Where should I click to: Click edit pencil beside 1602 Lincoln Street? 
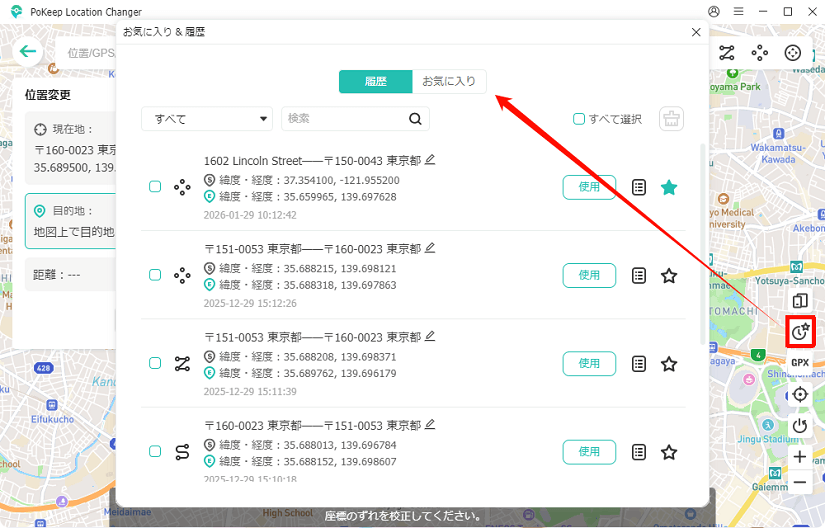click(x=430, y=160)
